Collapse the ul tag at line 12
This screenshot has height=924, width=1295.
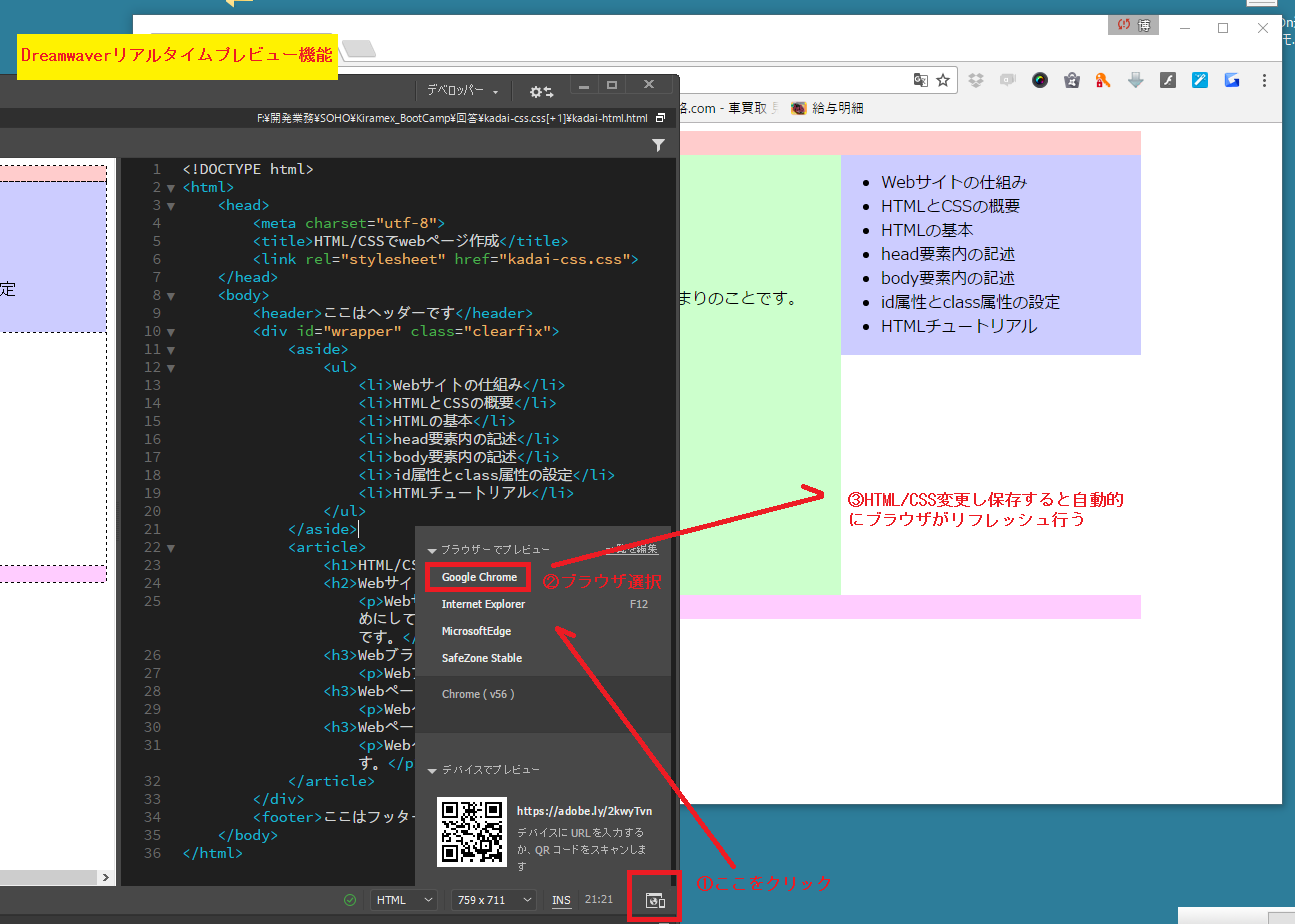170,368
